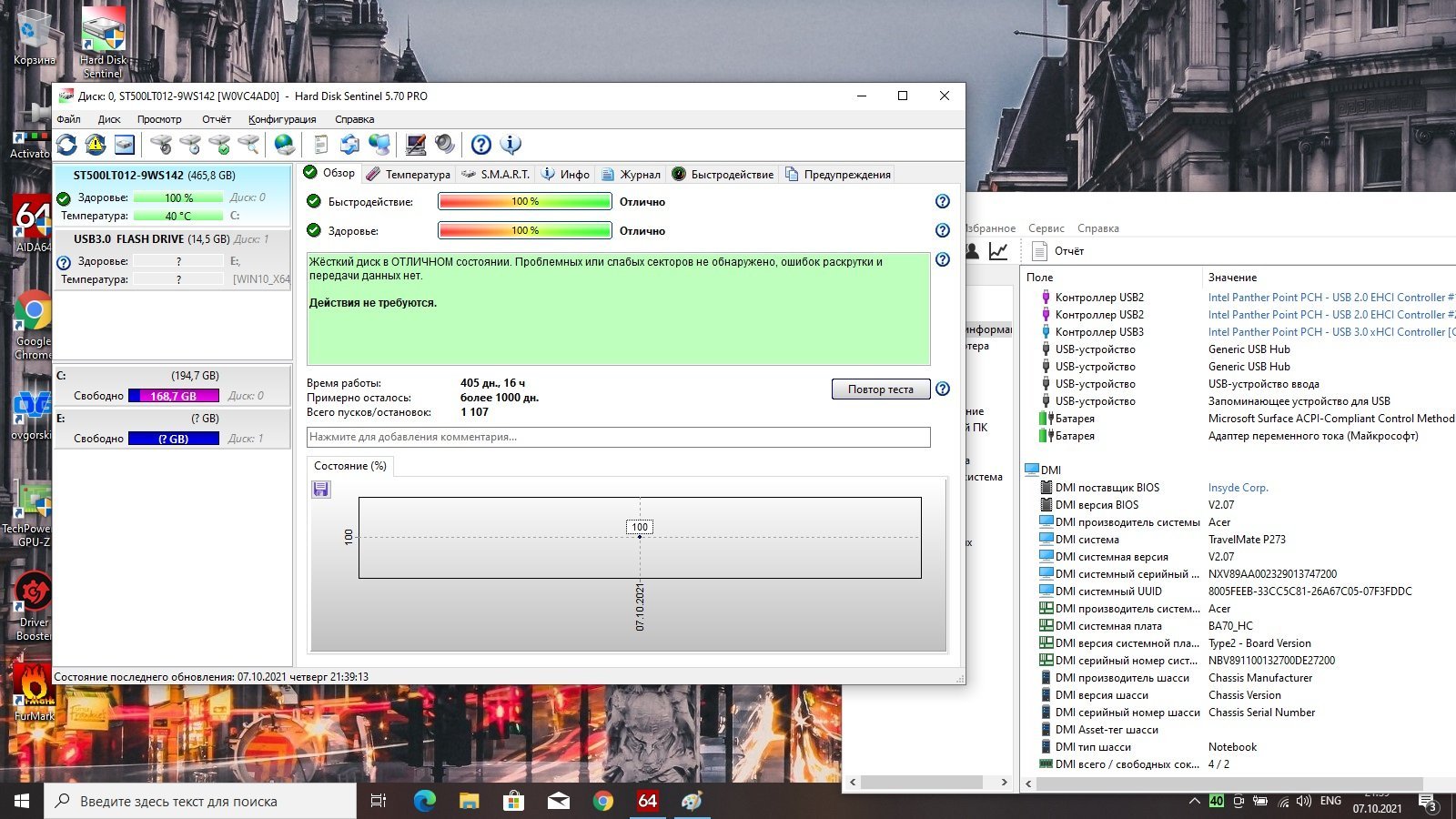
Task: Open Просмотр menu
Action: (159, 119)
